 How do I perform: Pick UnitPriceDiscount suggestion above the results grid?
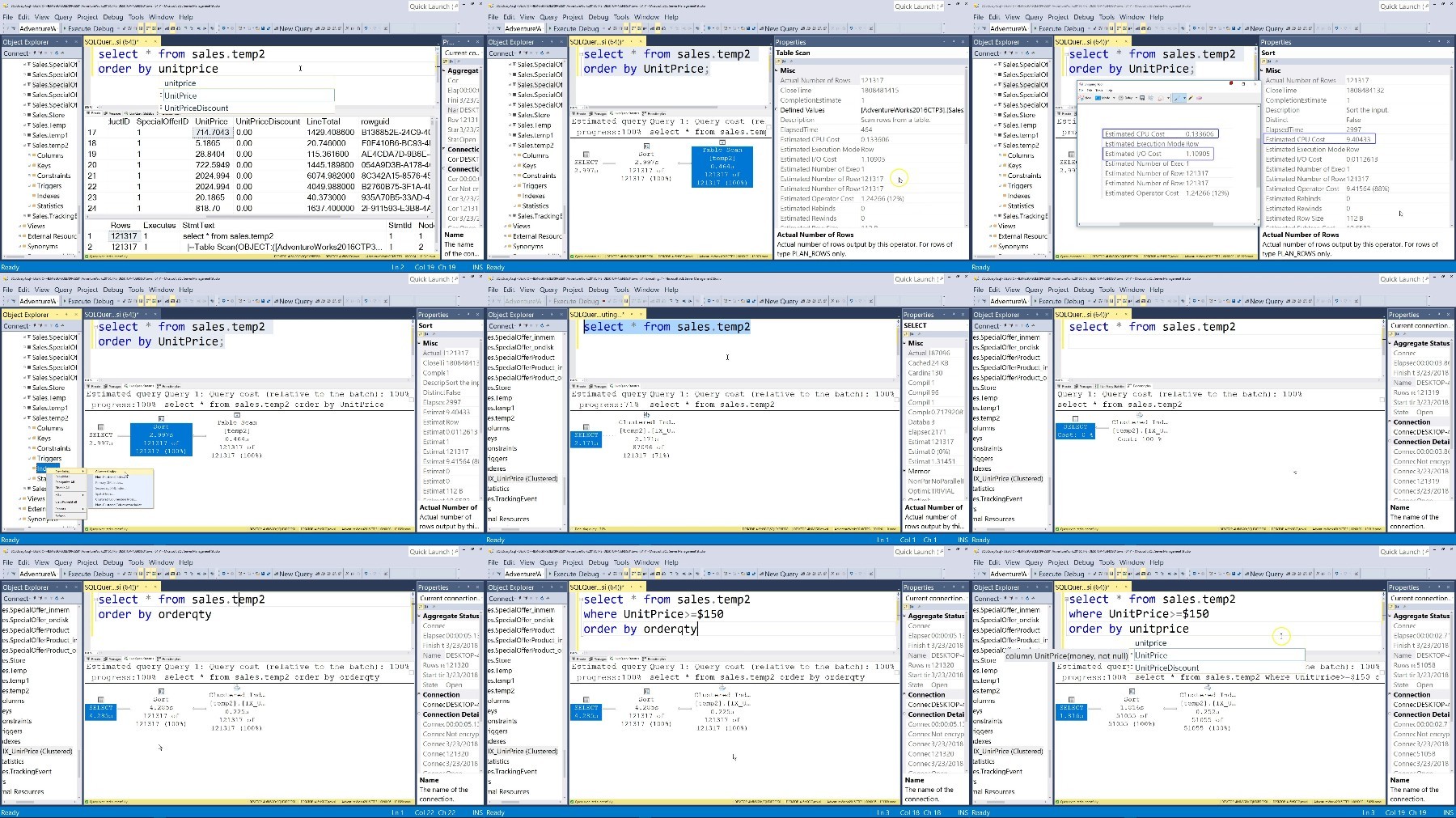pos(197,108)
